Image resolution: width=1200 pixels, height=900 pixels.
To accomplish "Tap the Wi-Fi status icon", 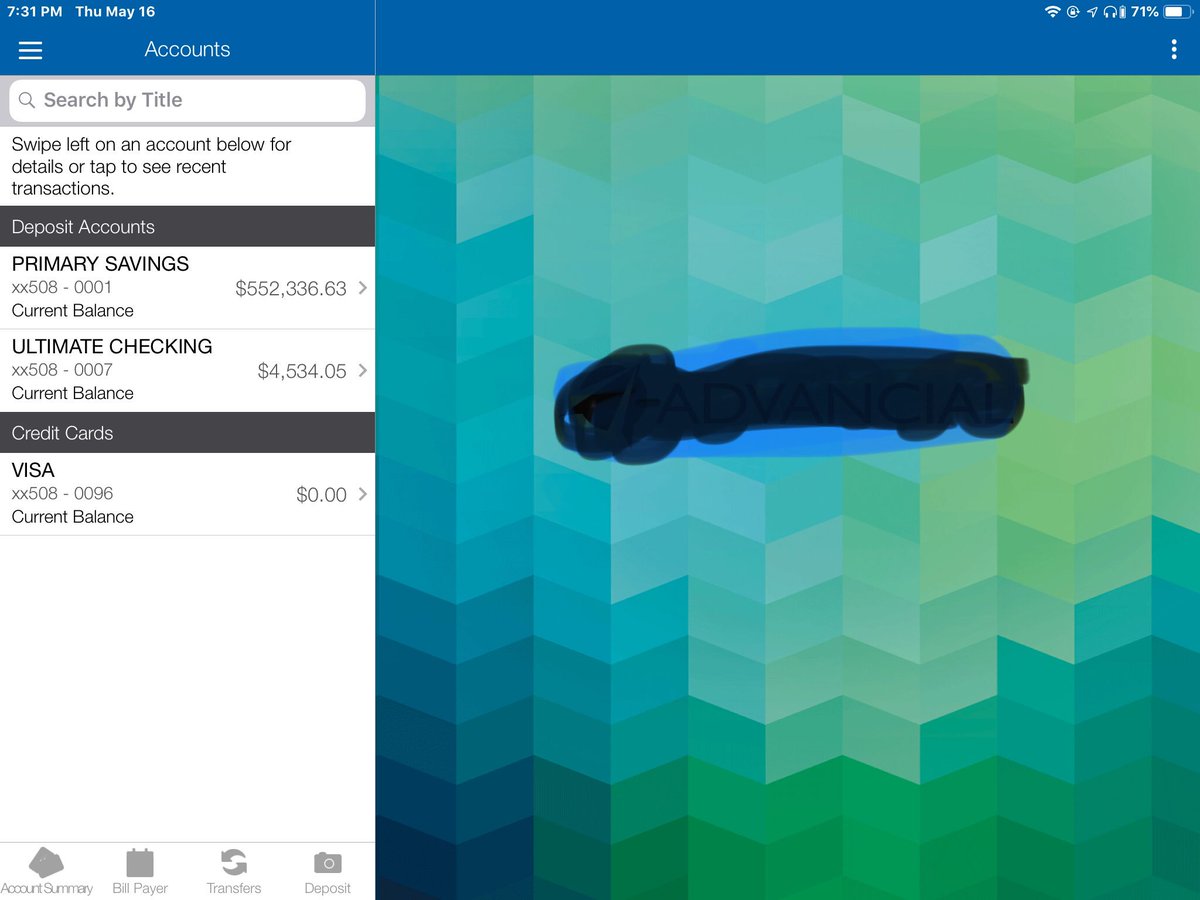I will [x=1052, y=12].
